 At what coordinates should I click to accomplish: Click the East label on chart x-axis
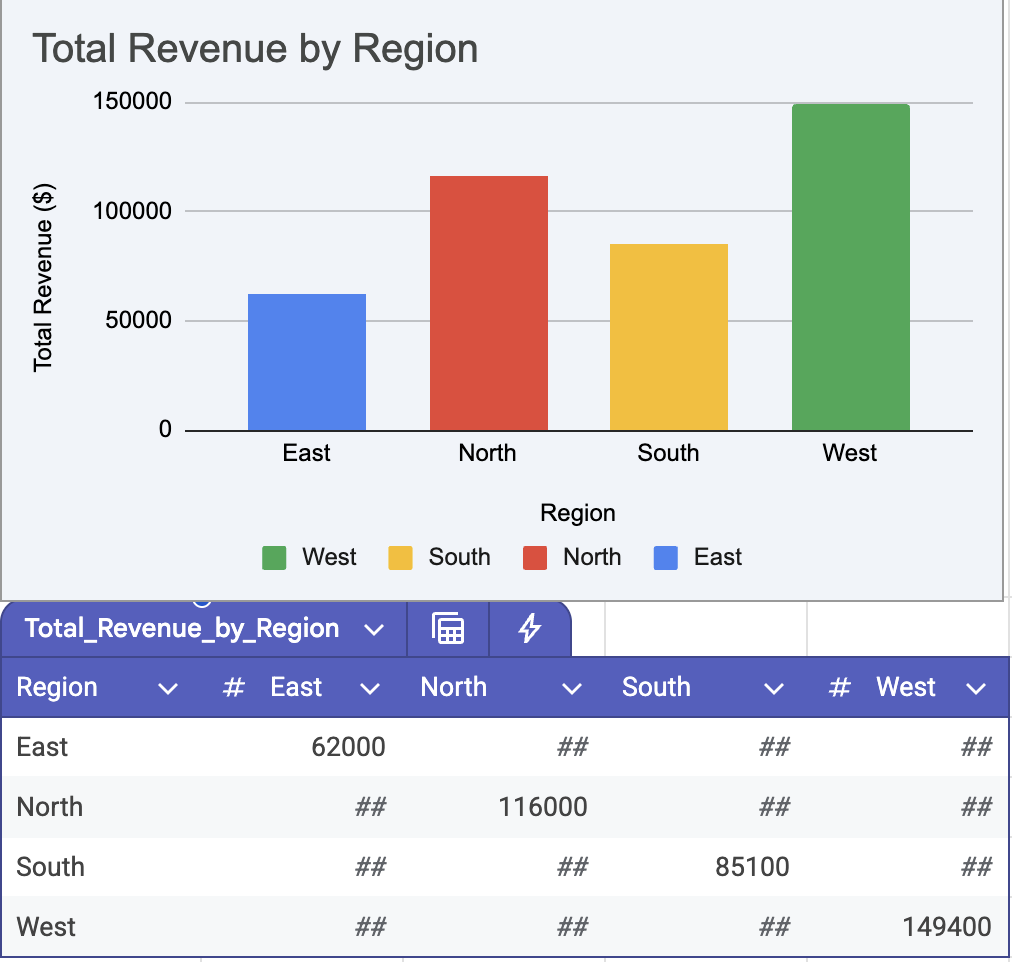(307, 453)
